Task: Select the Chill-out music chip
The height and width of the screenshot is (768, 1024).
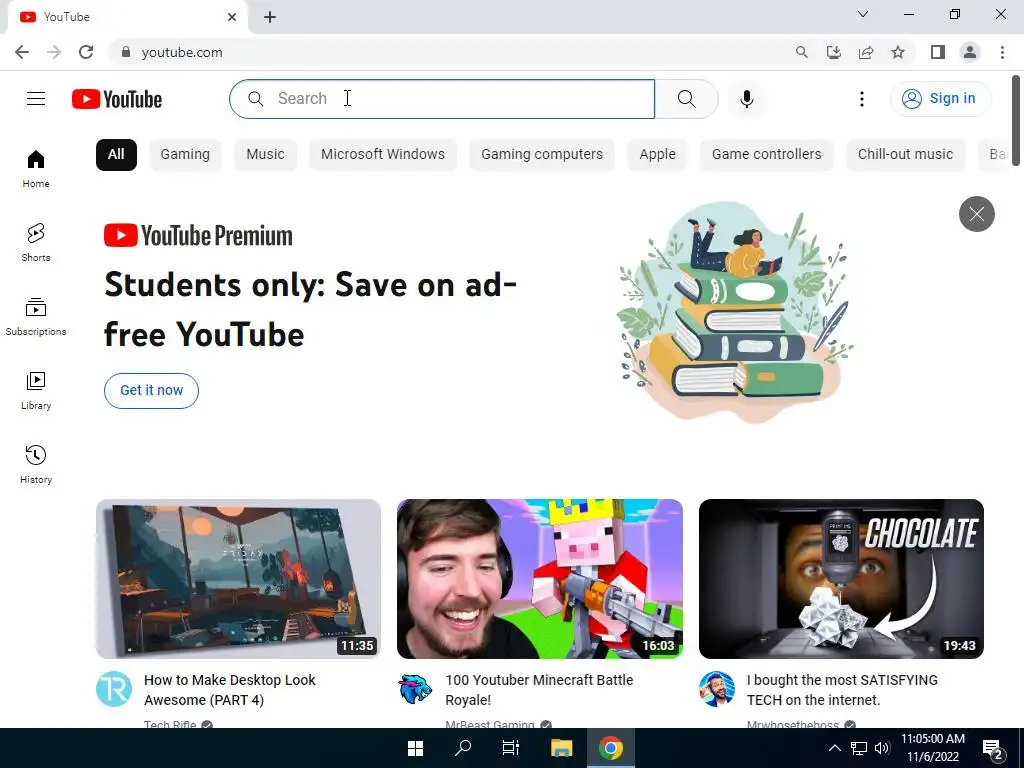Action: (905, 155)
